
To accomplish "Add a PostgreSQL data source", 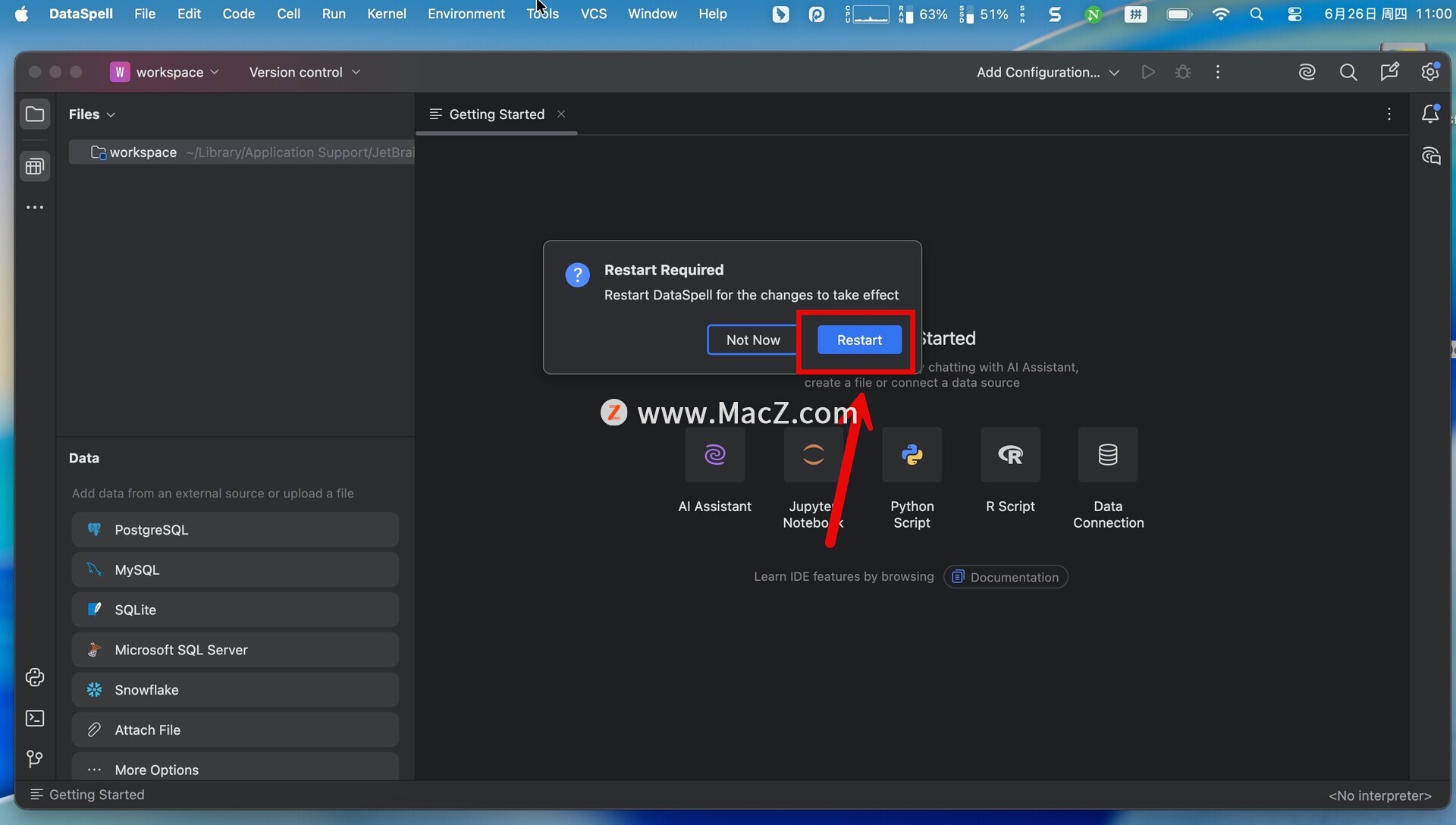I will point(235,530).
